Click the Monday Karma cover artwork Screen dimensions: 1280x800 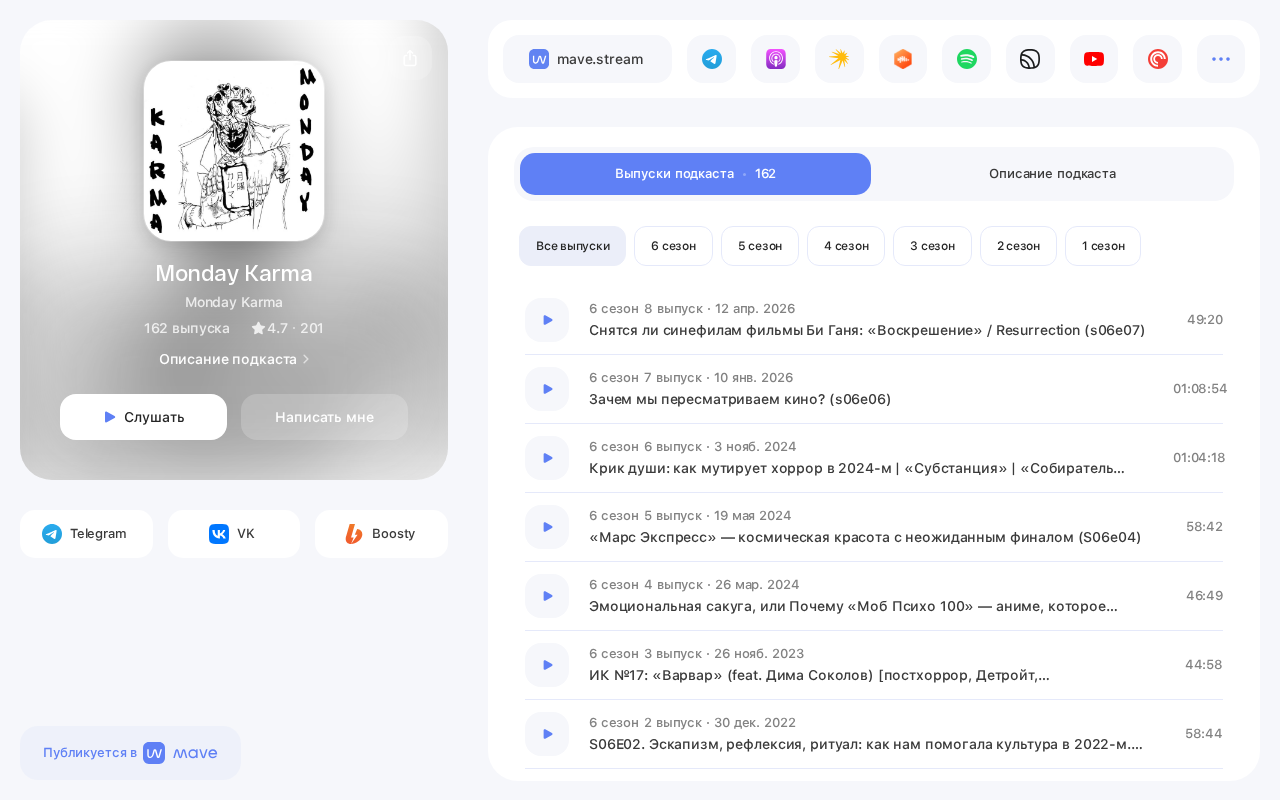coord(234,151)
